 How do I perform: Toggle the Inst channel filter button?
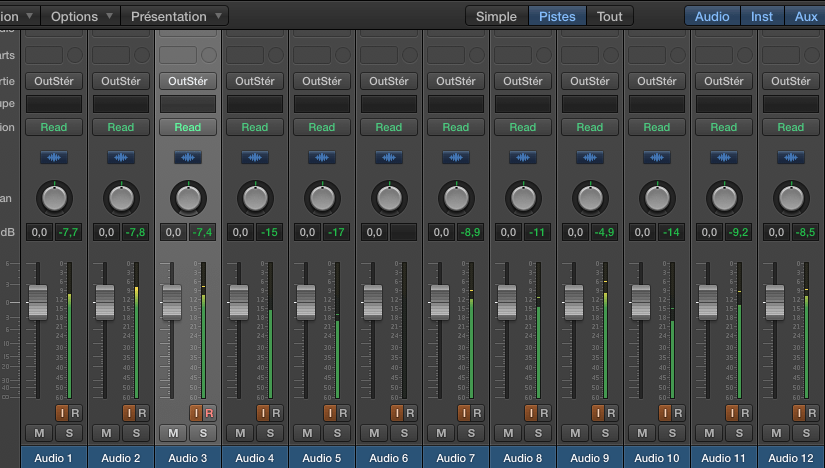point(762,16)
